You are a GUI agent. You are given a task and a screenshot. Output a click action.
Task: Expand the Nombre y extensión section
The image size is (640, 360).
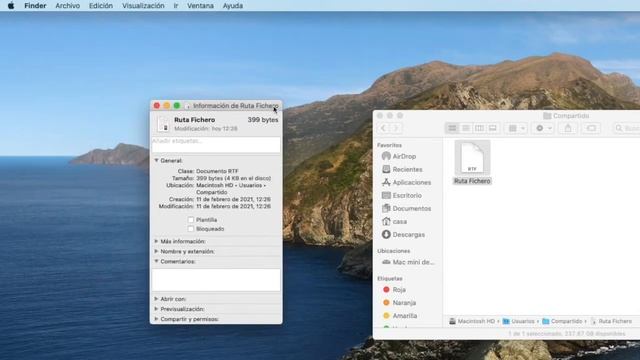[156, 251]
